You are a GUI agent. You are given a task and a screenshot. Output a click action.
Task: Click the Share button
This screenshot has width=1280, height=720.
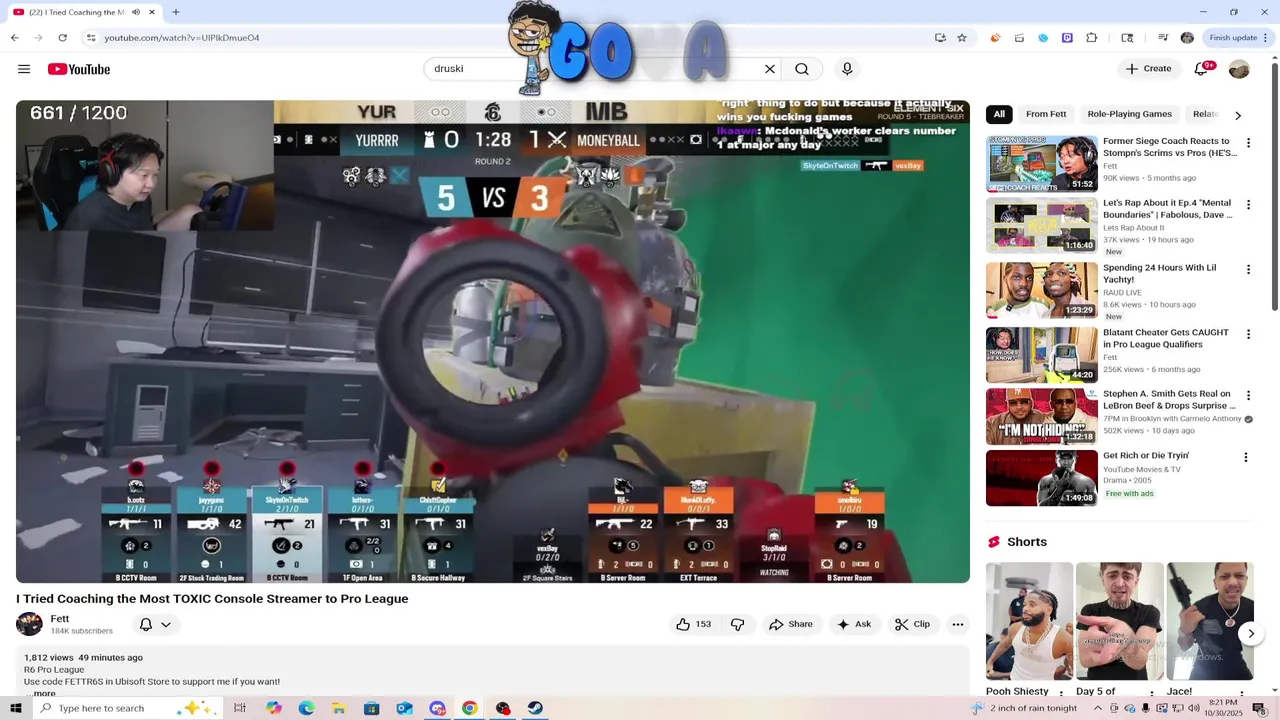pyautogui.click(x=790, y=624)
